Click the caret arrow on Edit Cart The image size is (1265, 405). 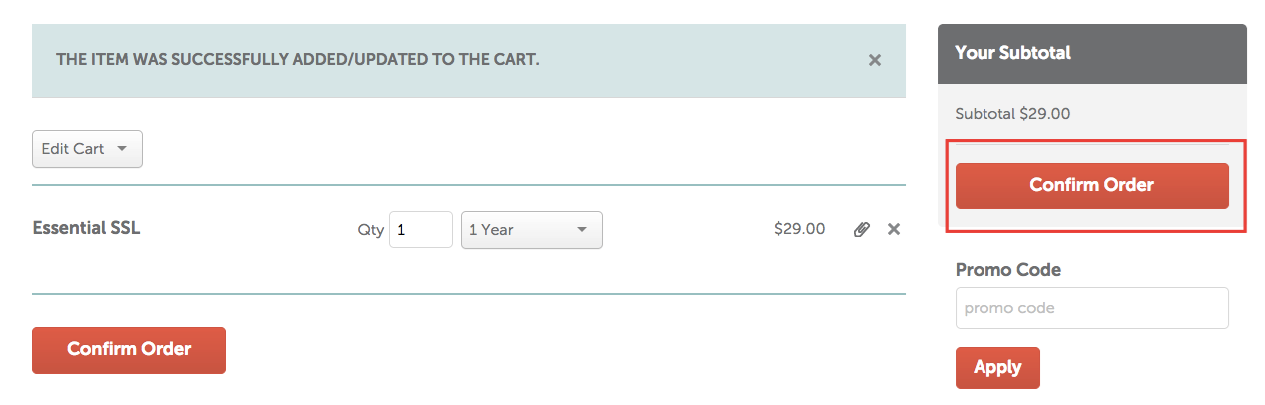coord(122,149)
